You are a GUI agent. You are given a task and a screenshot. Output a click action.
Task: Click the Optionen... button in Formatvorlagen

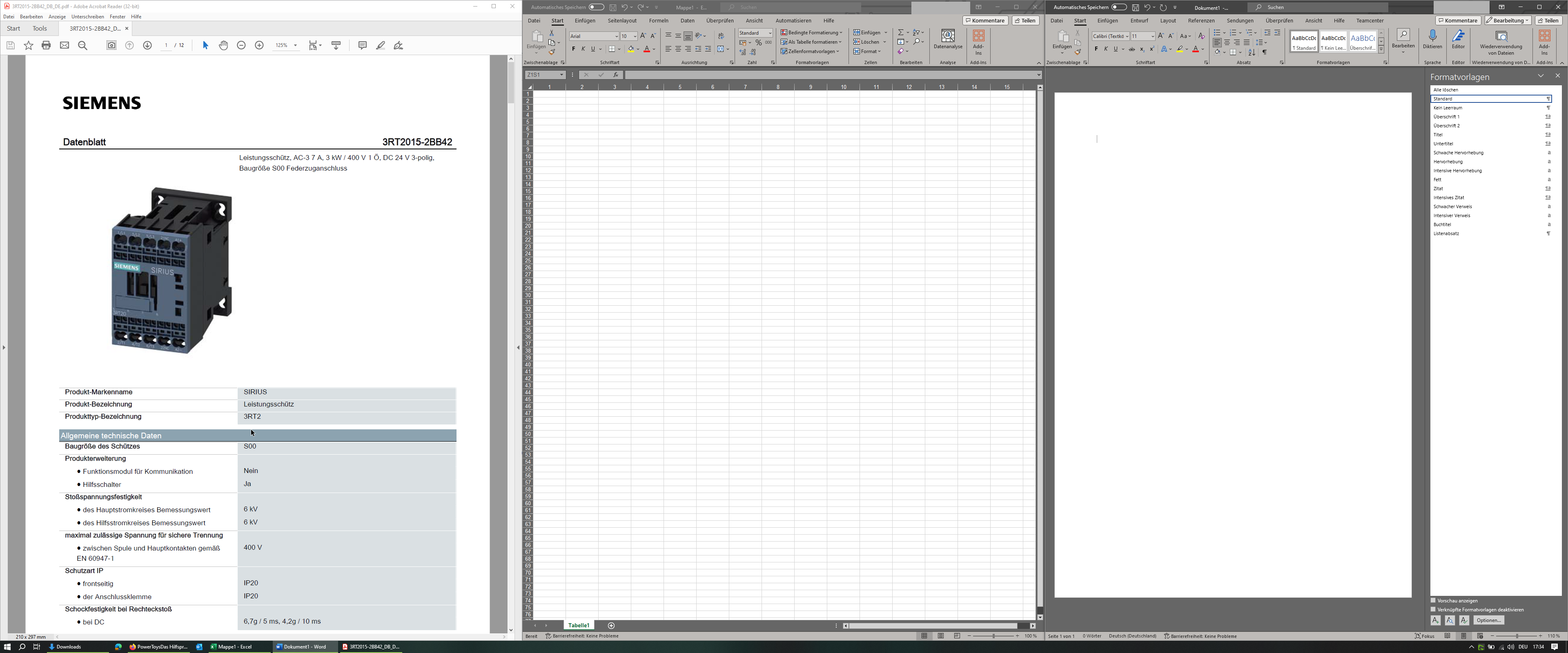pyautogui.click(x=1488, y=620)
